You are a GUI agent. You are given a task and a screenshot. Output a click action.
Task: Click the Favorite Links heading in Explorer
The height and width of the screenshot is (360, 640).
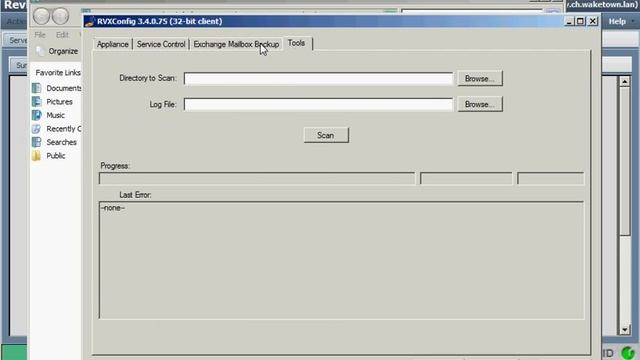pyautogui.click(x=58, y=73)
